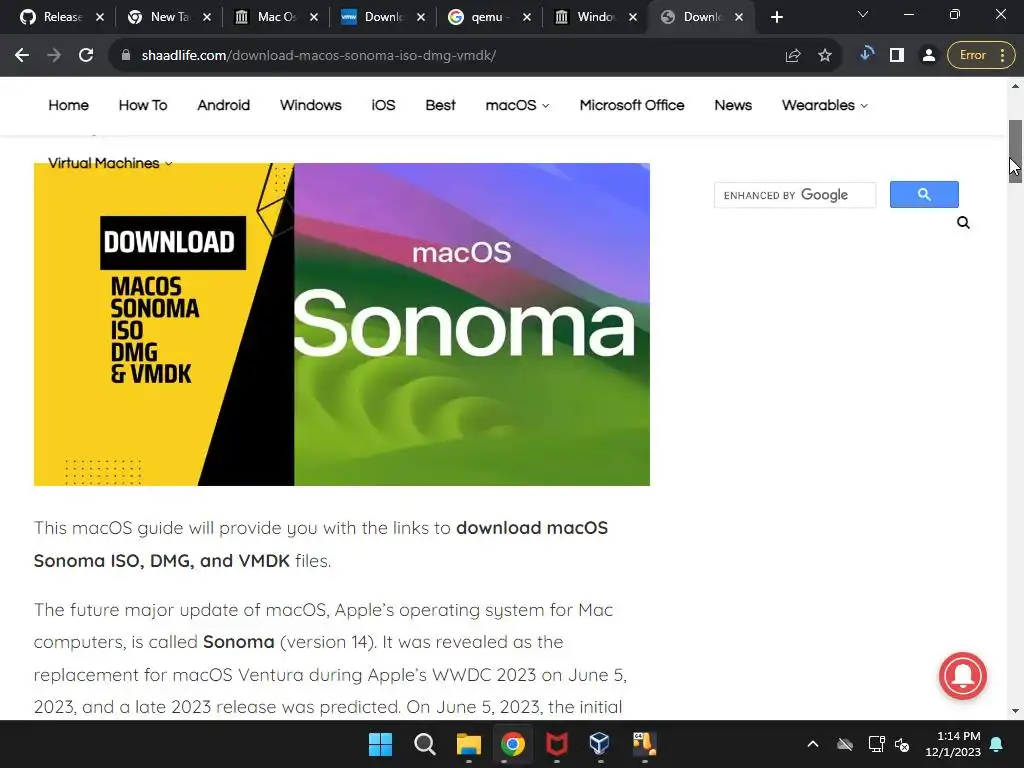Open File Explorer from taskbar
Image resolution: width=1024 pixels, height=768 pixels.
[468, 744]
